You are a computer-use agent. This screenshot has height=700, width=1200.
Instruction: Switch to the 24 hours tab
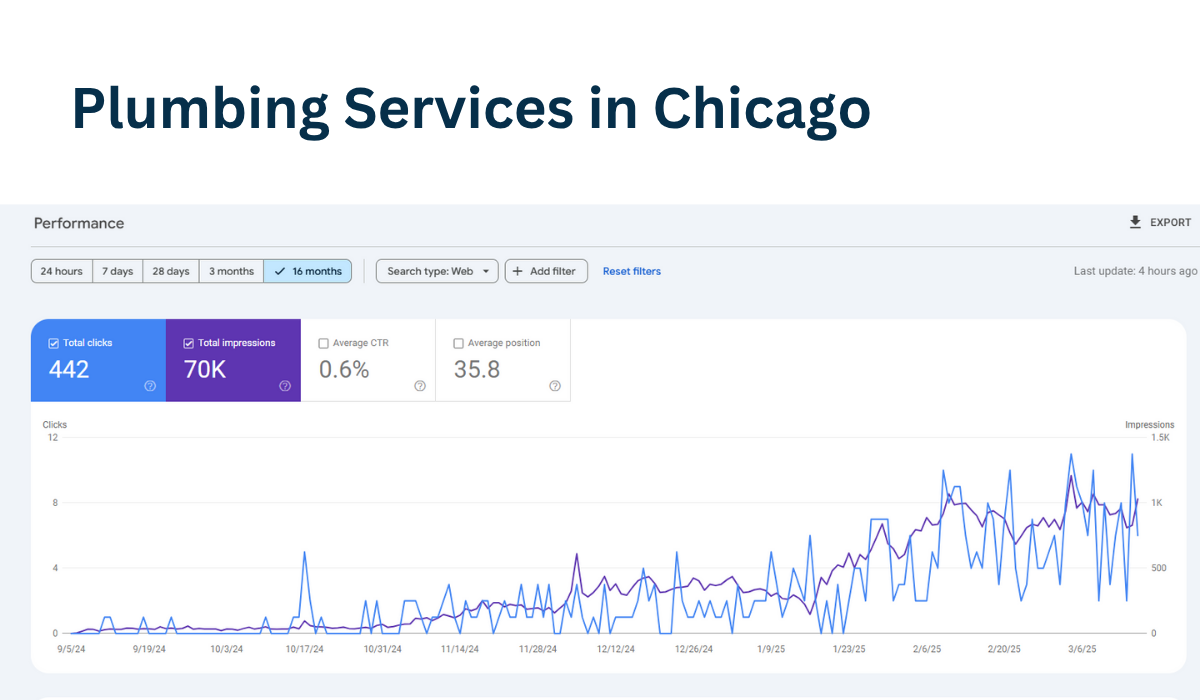61,270
